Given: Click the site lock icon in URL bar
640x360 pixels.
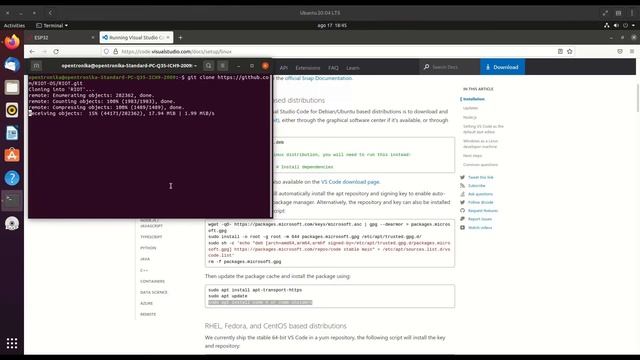Looking at the screenshot, I should coord(116,51).
